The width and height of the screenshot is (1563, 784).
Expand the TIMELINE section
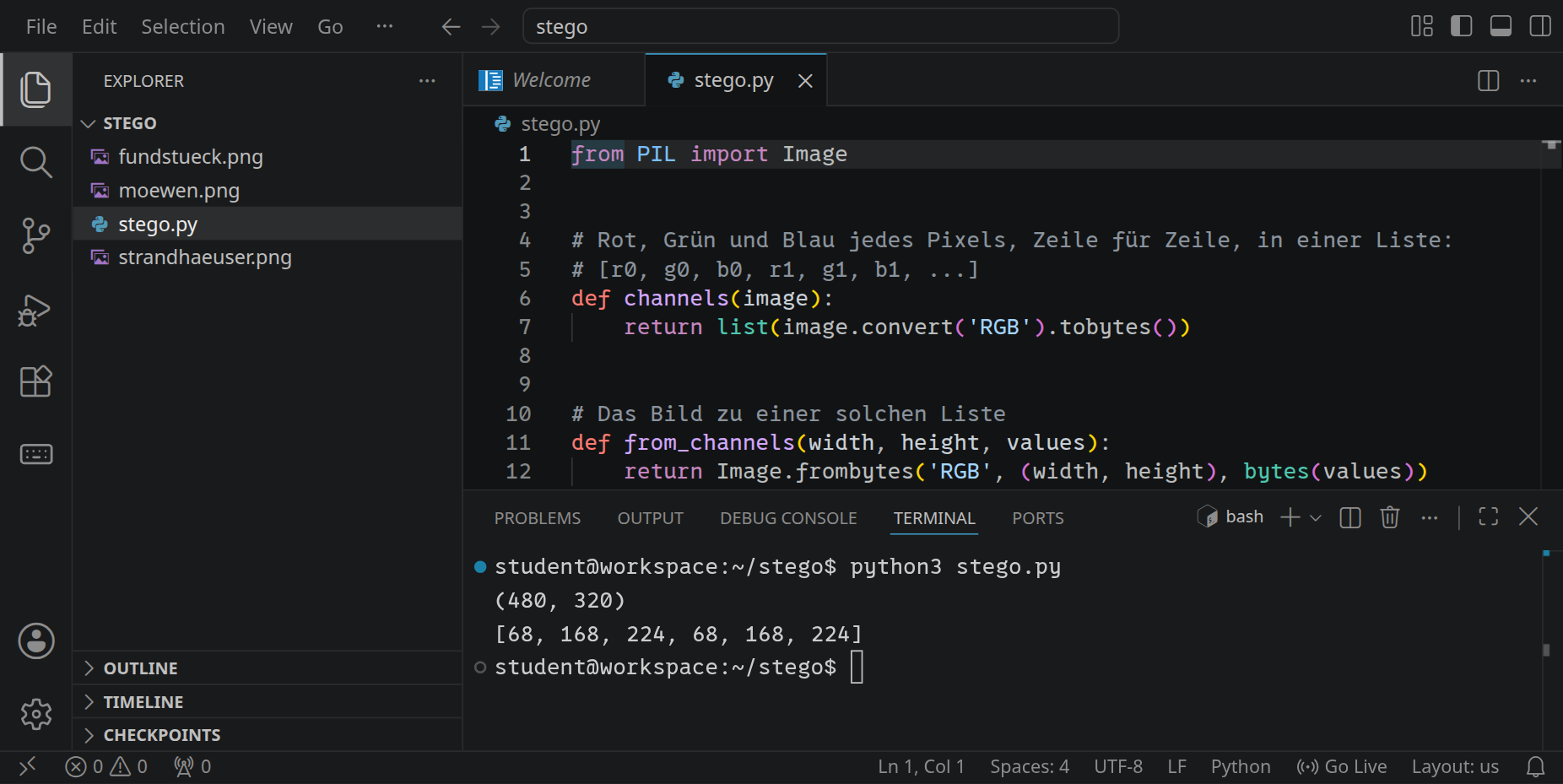coord(267,702)
